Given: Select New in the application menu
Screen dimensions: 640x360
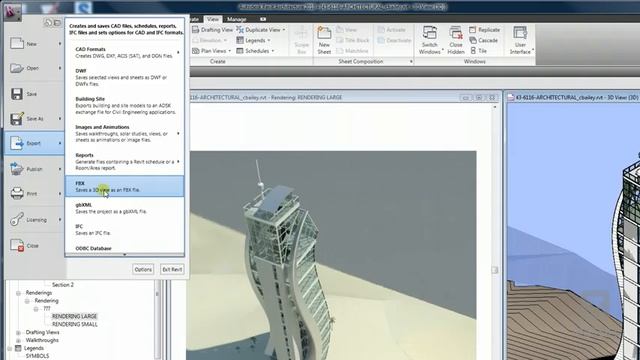Looking at the screenshot, I should [35, 44].
